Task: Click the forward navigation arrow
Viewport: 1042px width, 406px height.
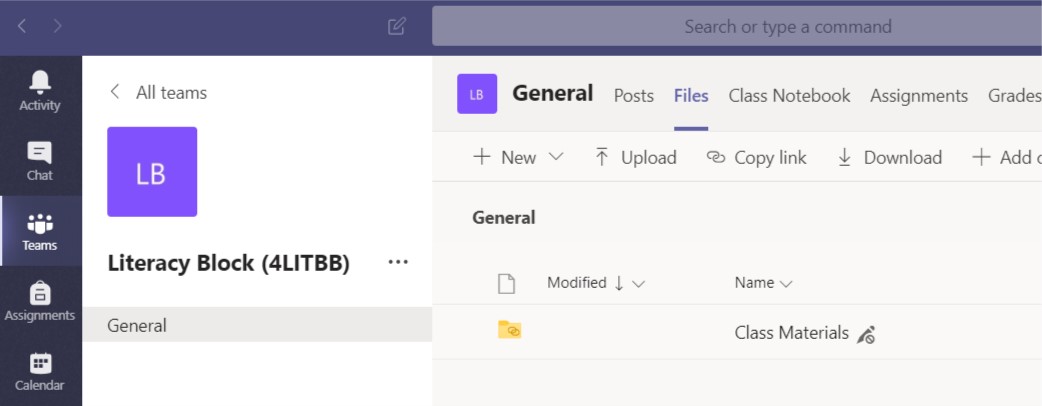Action: (x=58, y=27)
